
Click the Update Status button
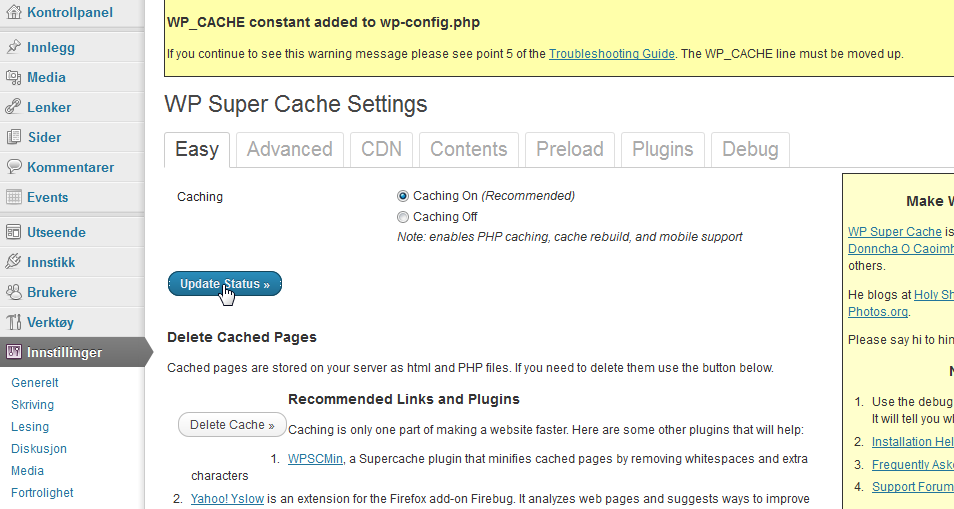pos(225,284)
